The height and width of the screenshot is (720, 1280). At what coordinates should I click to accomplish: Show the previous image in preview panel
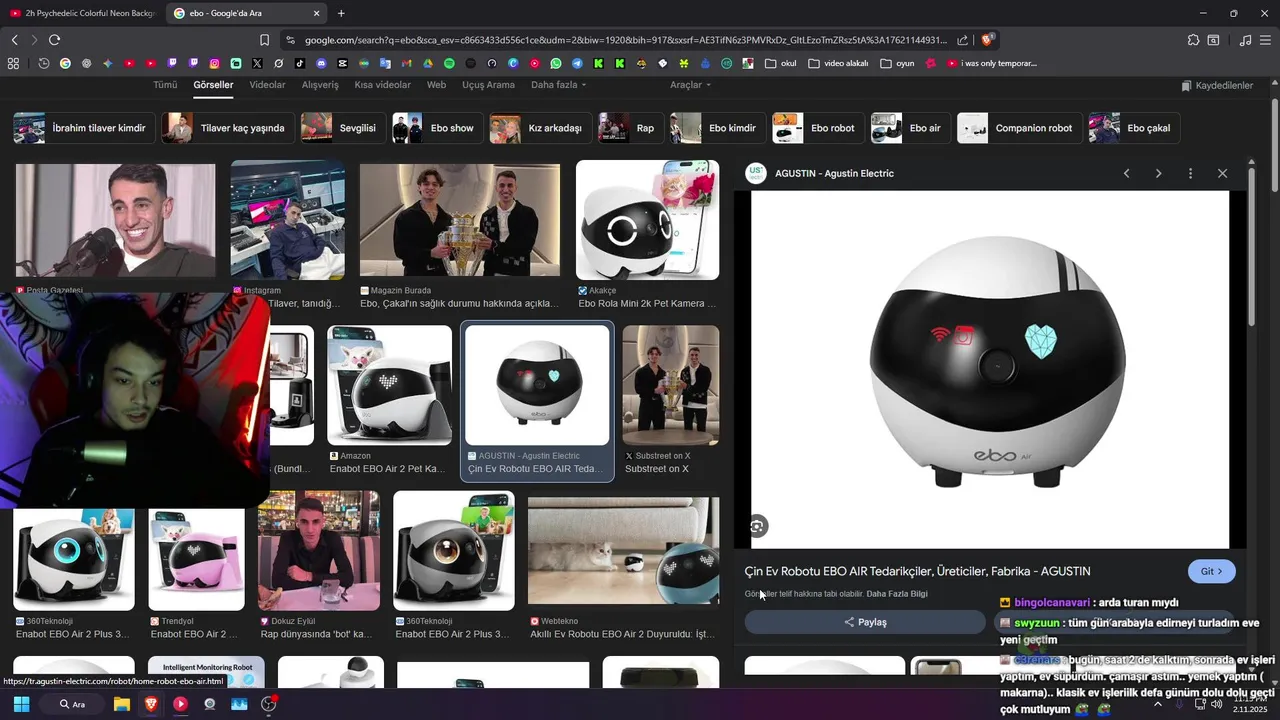[1126, 173]
